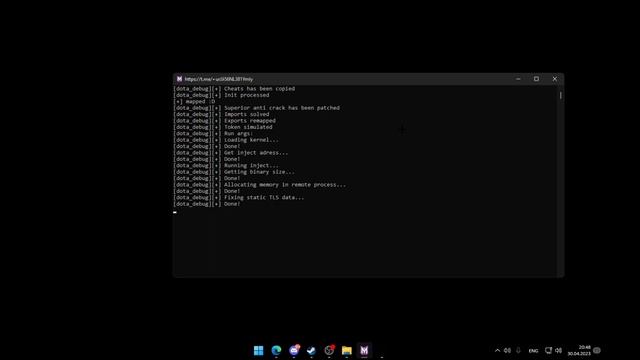Maximize the console window
The height and width of the screenshot is (360, 640).
click(536, 79)
